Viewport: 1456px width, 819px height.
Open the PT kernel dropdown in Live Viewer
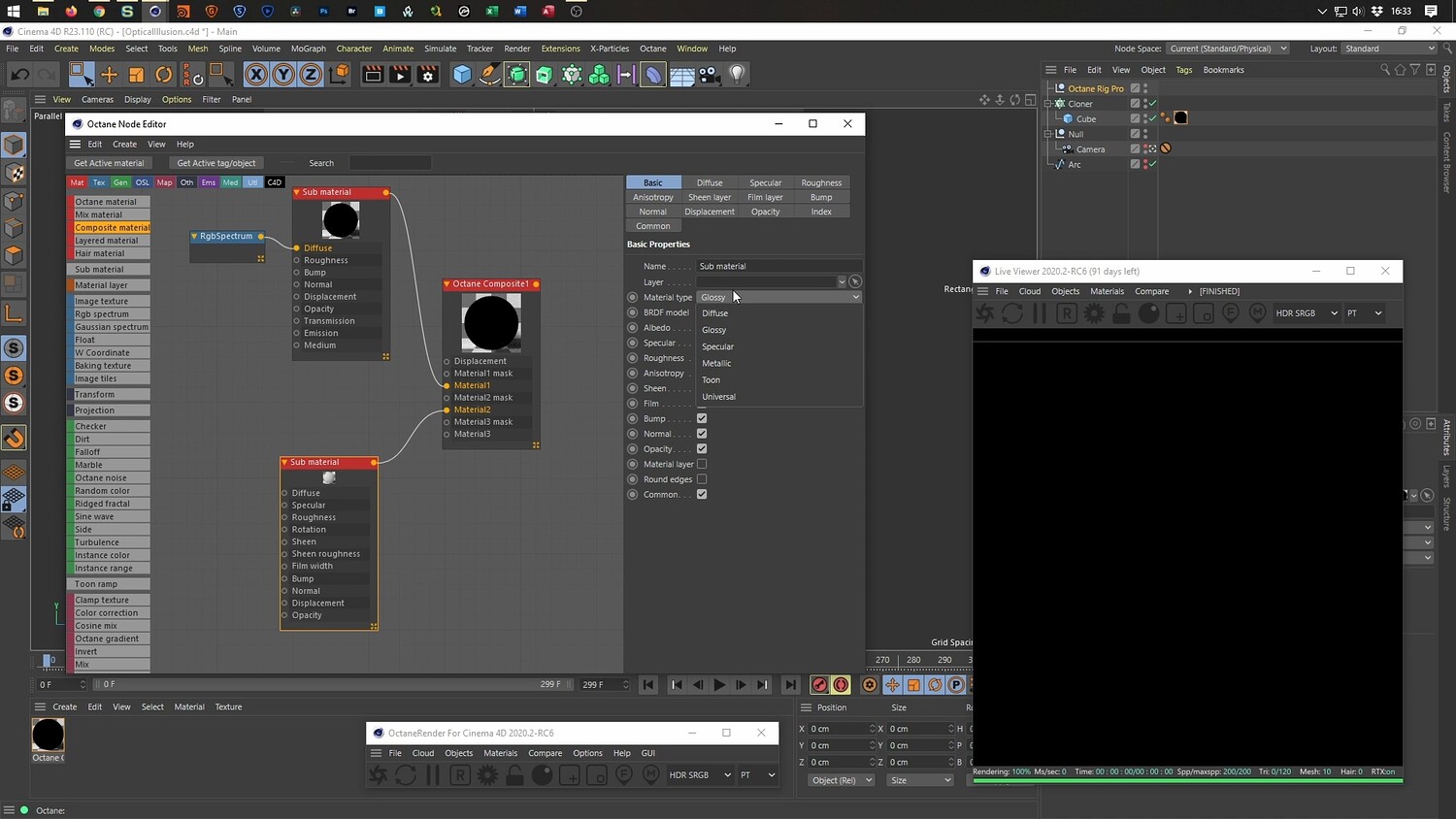click(1365, 313)
